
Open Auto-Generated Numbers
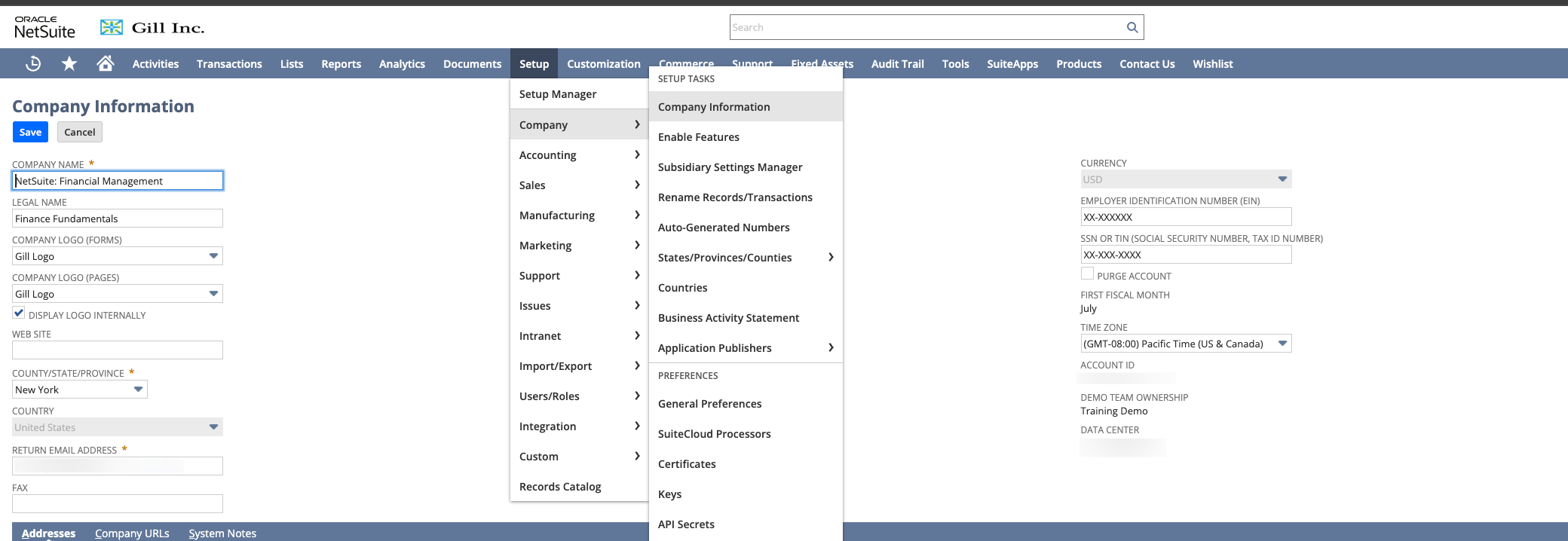click(x=746, y=227)
